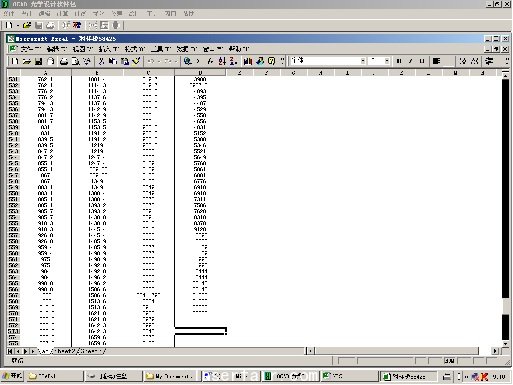
Task: Click the Drawing toolbar icon
Action: pos(260,61)
